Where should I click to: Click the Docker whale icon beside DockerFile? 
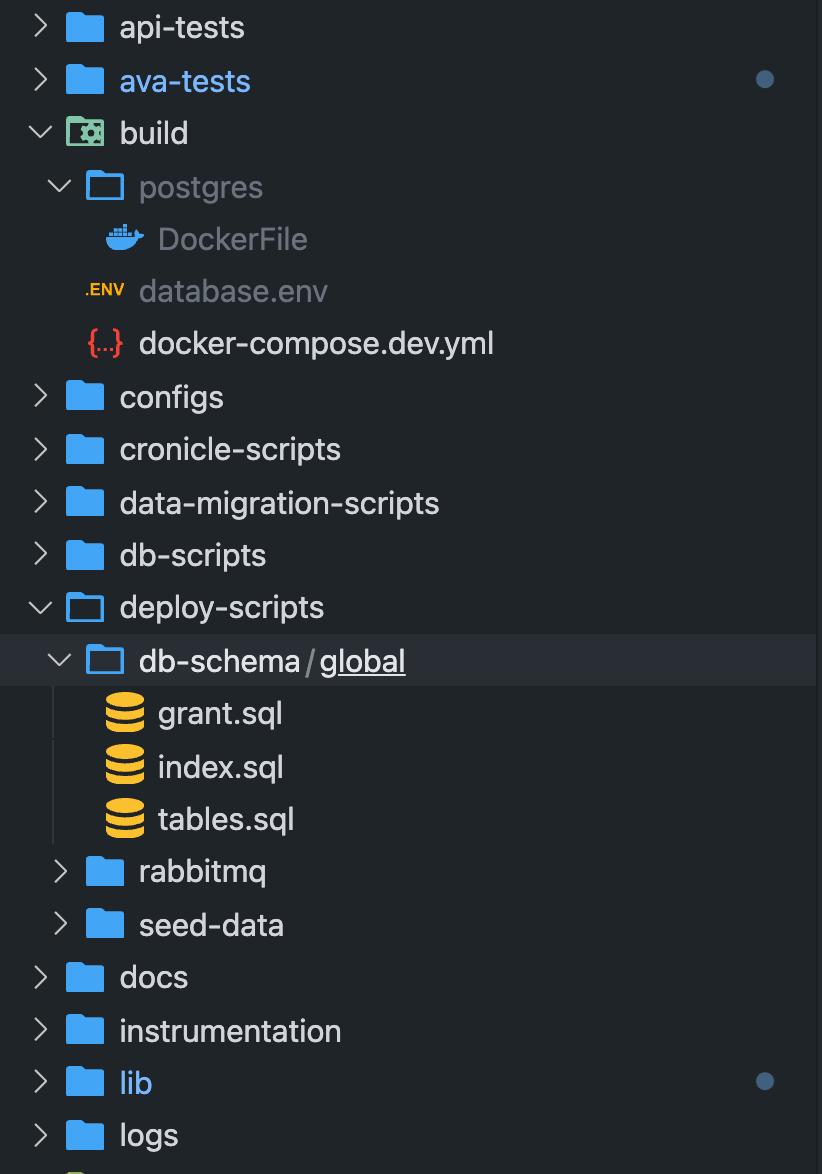pos(124,238)
